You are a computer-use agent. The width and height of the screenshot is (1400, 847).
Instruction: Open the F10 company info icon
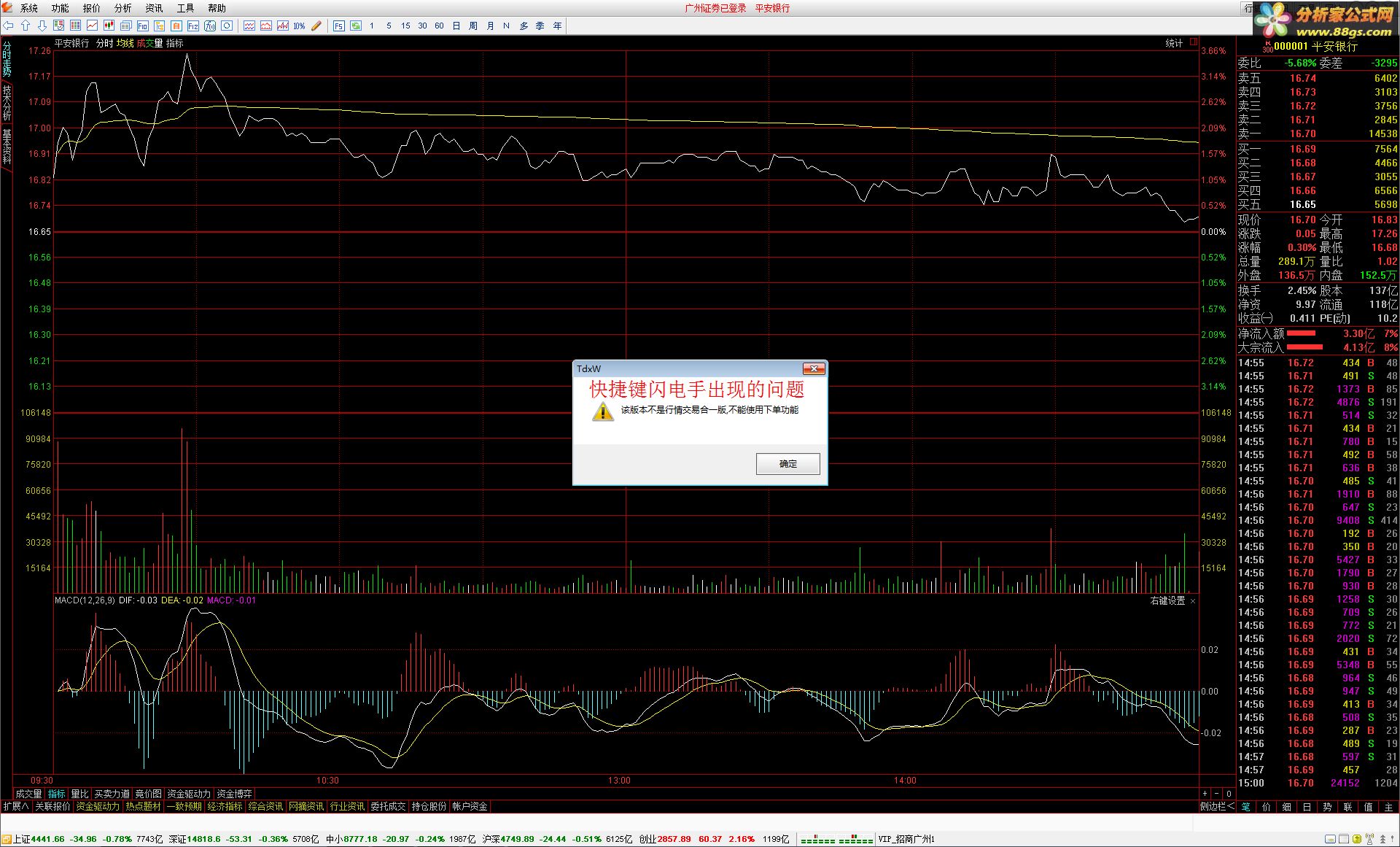pos(143,26)
